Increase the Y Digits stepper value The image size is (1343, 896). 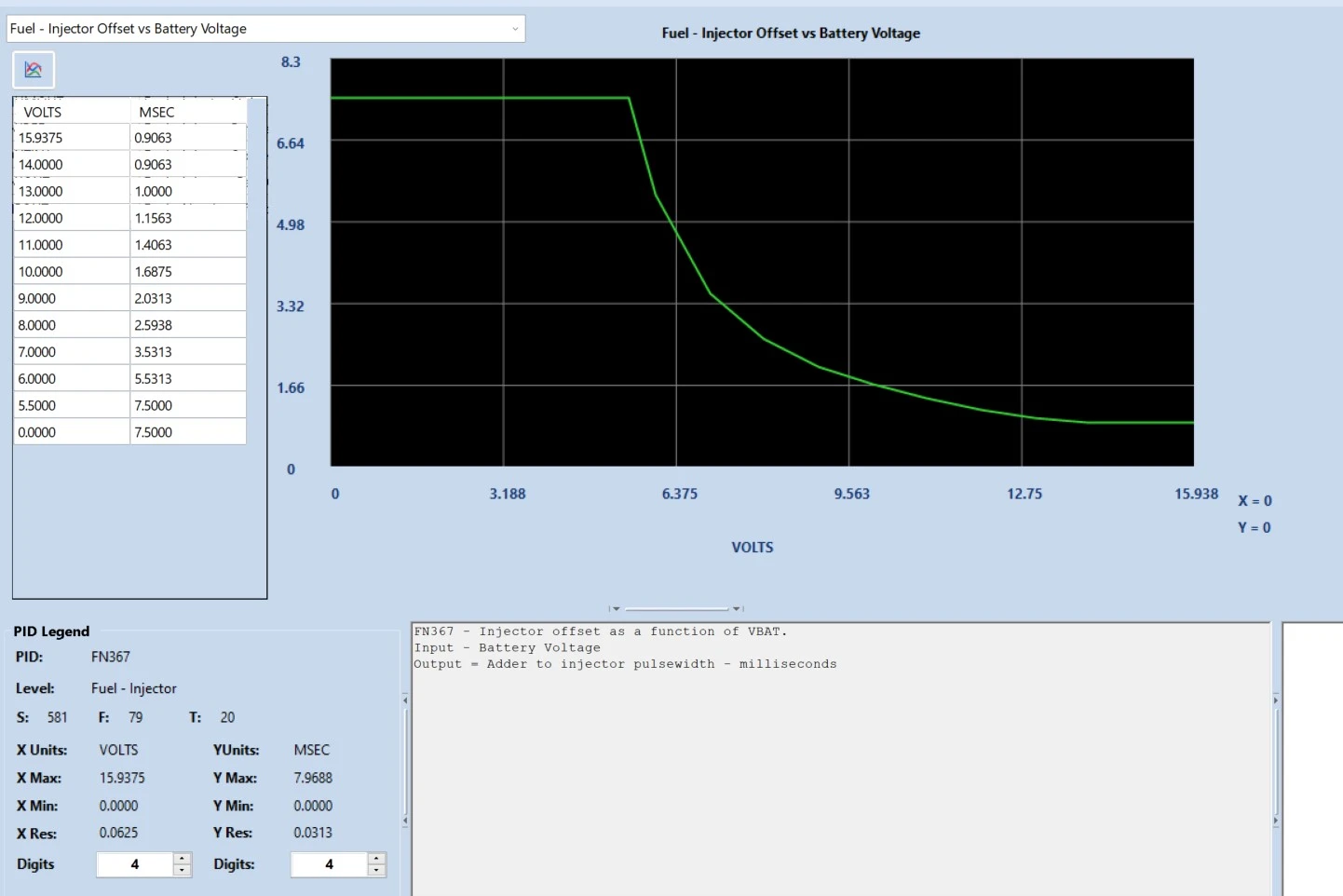tap(376, 858)
